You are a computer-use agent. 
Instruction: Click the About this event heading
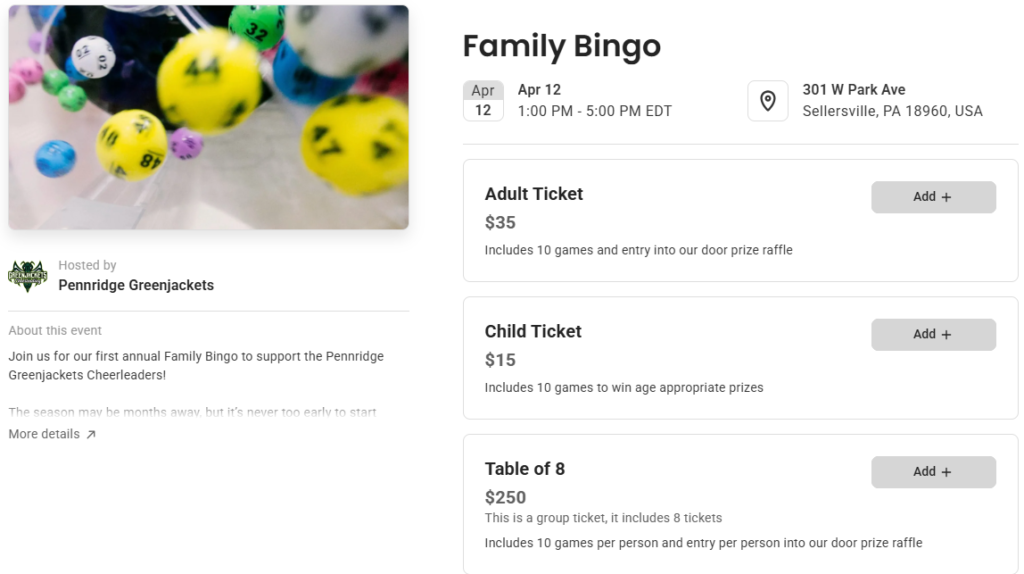tap(55, 330)
